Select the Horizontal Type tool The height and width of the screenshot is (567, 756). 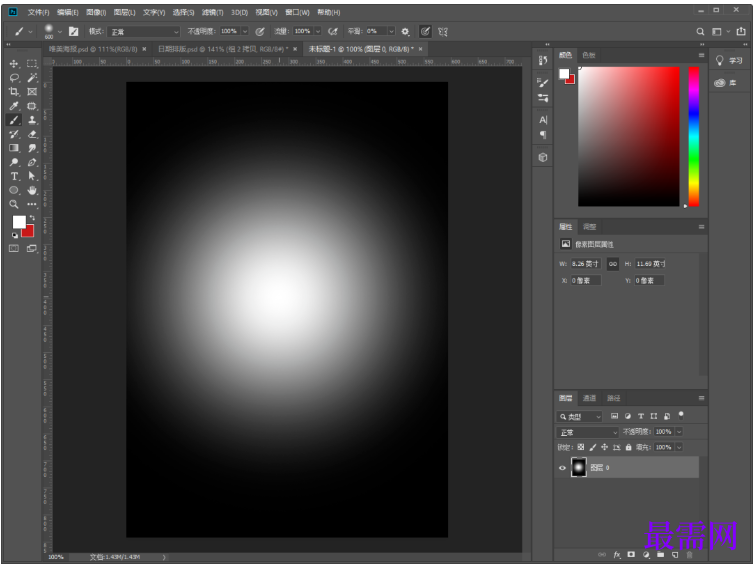pyautogui.click(x=14, y=176)
